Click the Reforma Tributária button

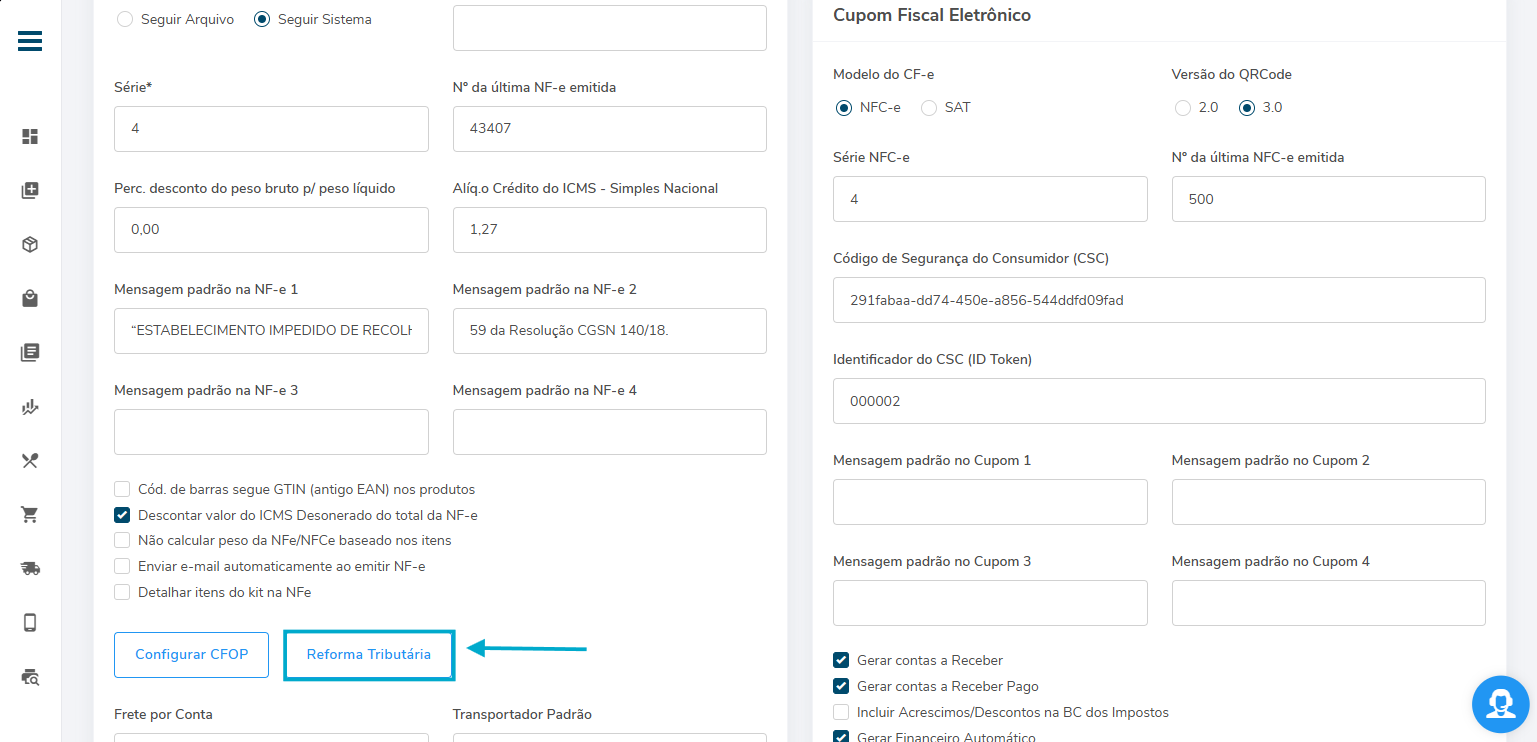tap(369, 655)
